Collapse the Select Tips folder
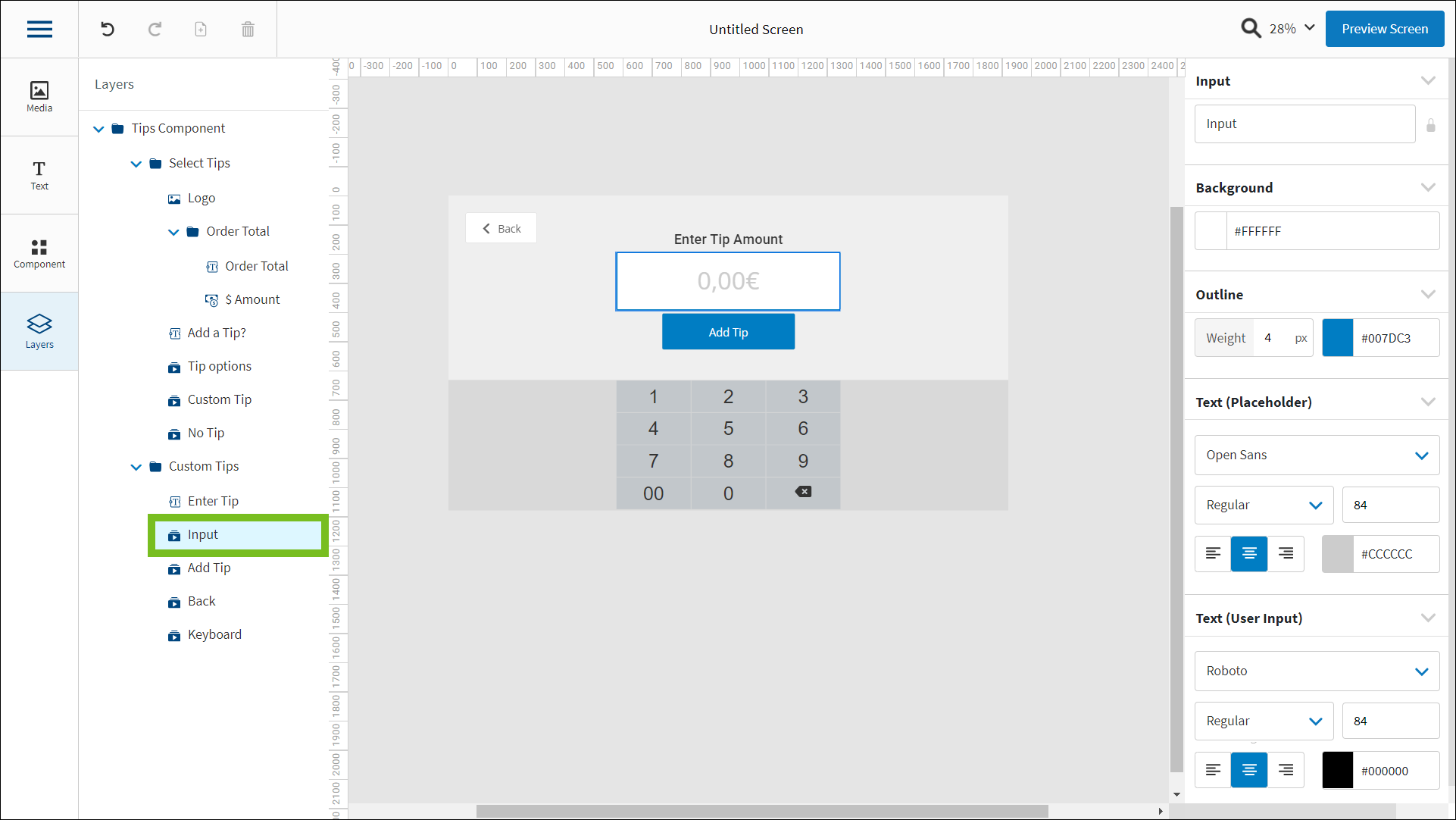The width and height of the screenshot is (1456, 820). pyautogui.click(x=136, y=164)
